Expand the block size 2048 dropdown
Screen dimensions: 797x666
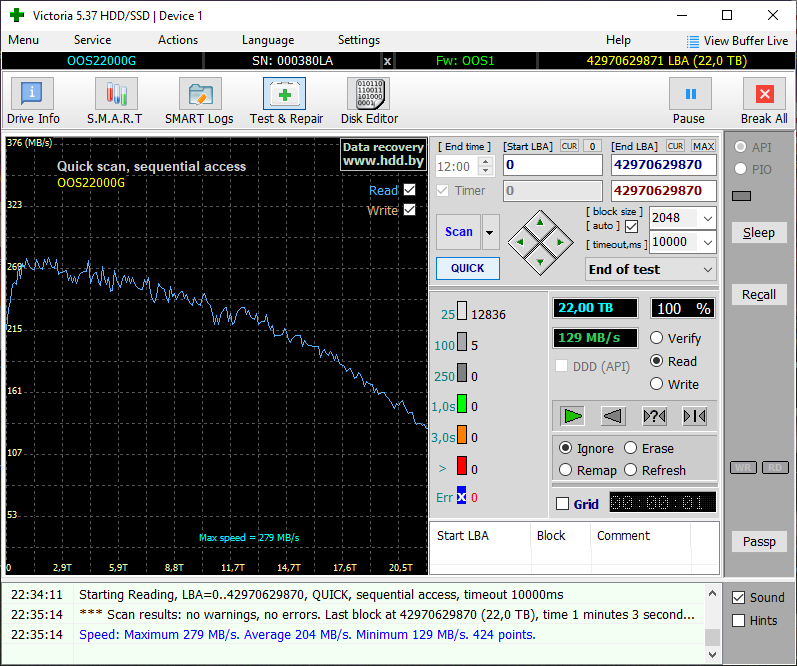(x=708, y=218)
